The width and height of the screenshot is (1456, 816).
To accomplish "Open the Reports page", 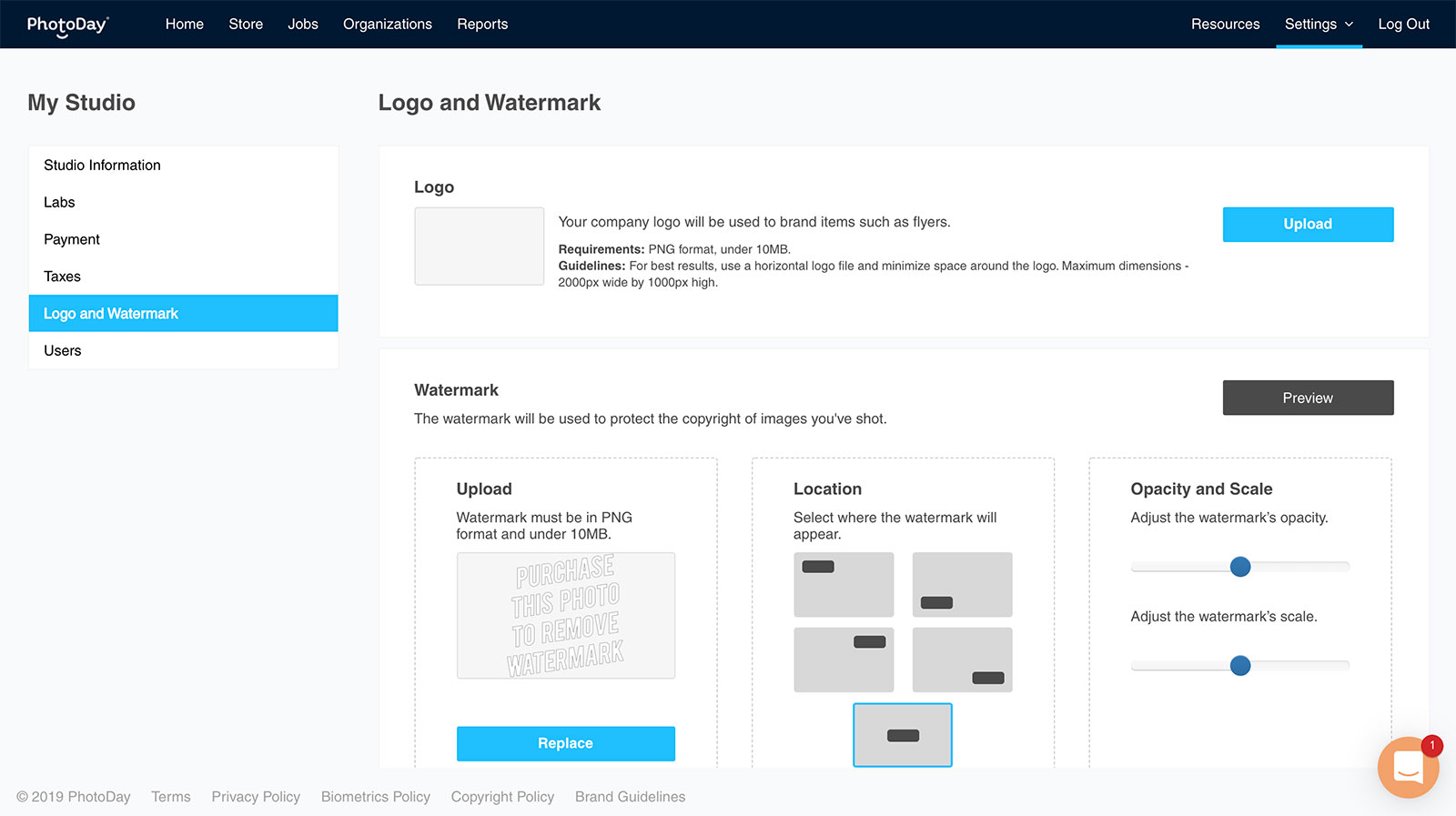I will click(482, 25).
